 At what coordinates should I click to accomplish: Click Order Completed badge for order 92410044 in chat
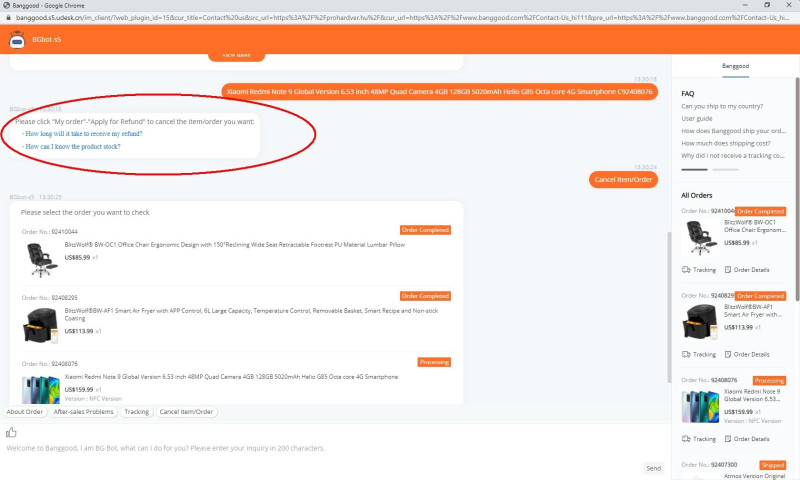coord(425,230)
